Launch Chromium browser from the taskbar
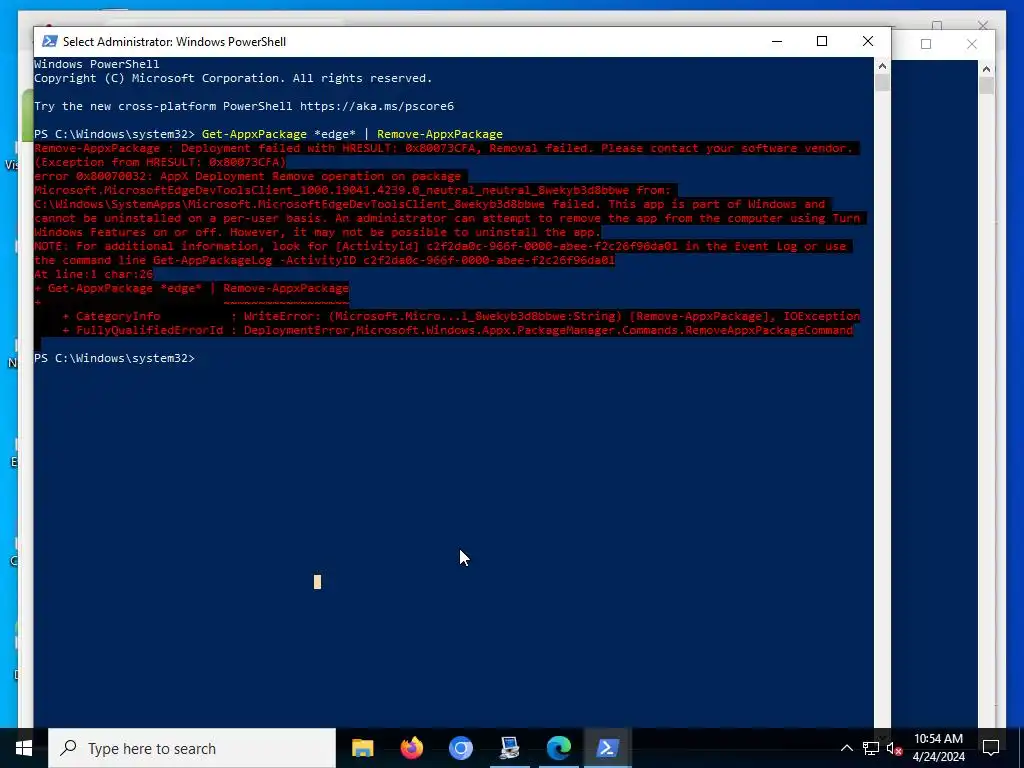 460,748
